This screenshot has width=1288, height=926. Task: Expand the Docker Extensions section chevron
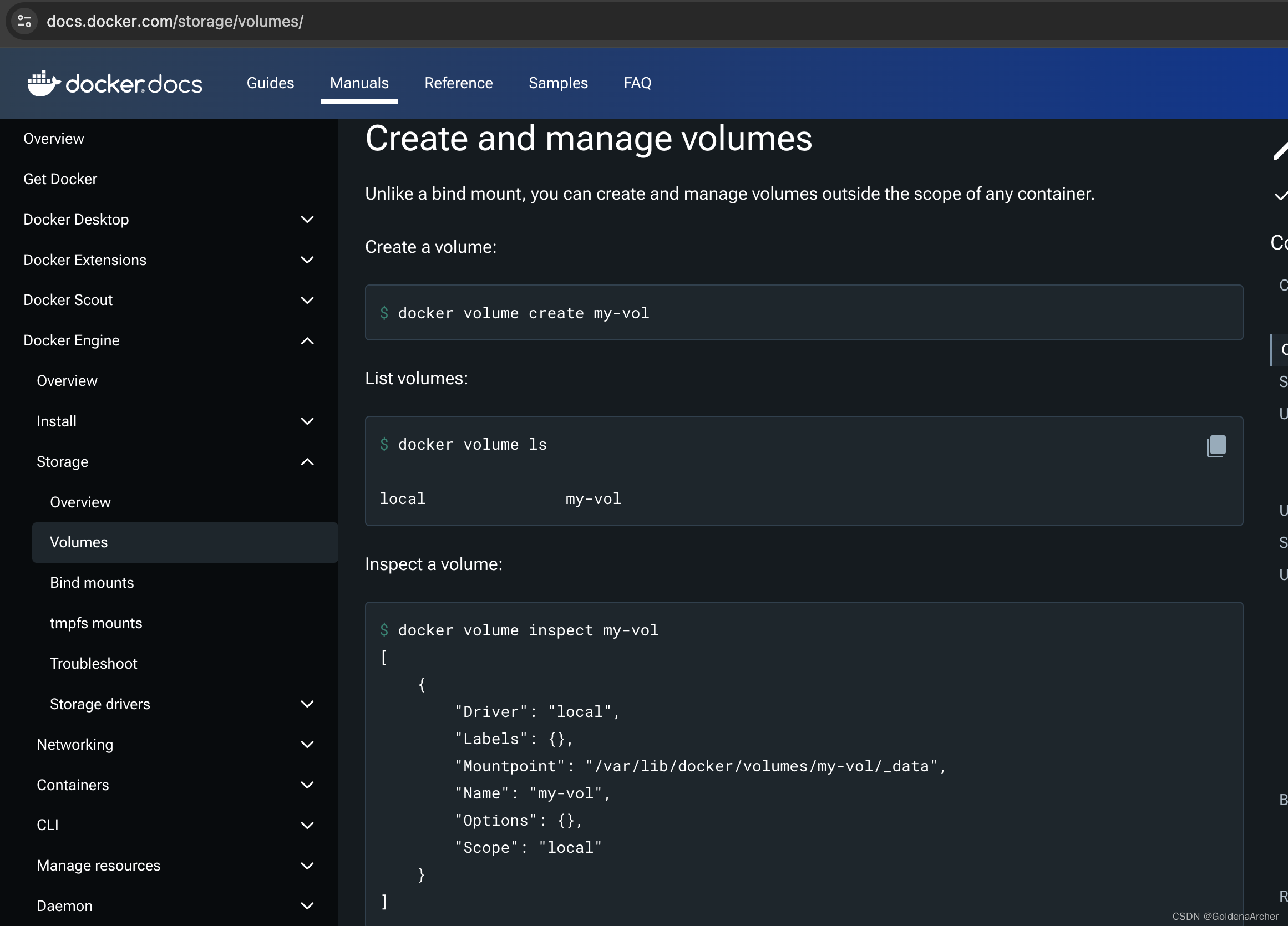(x=307, y=260)
